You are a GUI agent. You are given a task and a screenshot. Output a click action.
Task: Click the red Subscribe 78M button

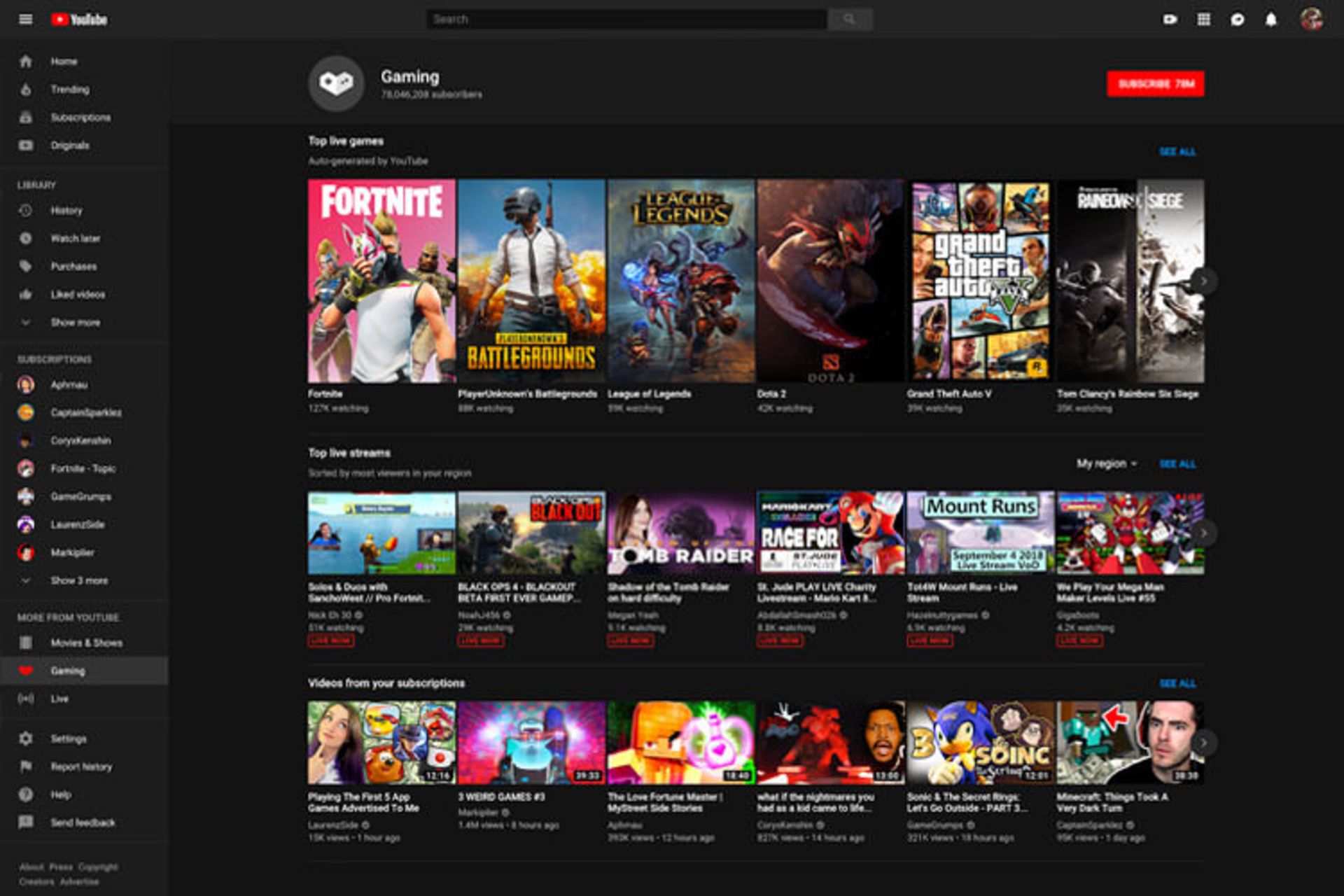pos(1155,84)
